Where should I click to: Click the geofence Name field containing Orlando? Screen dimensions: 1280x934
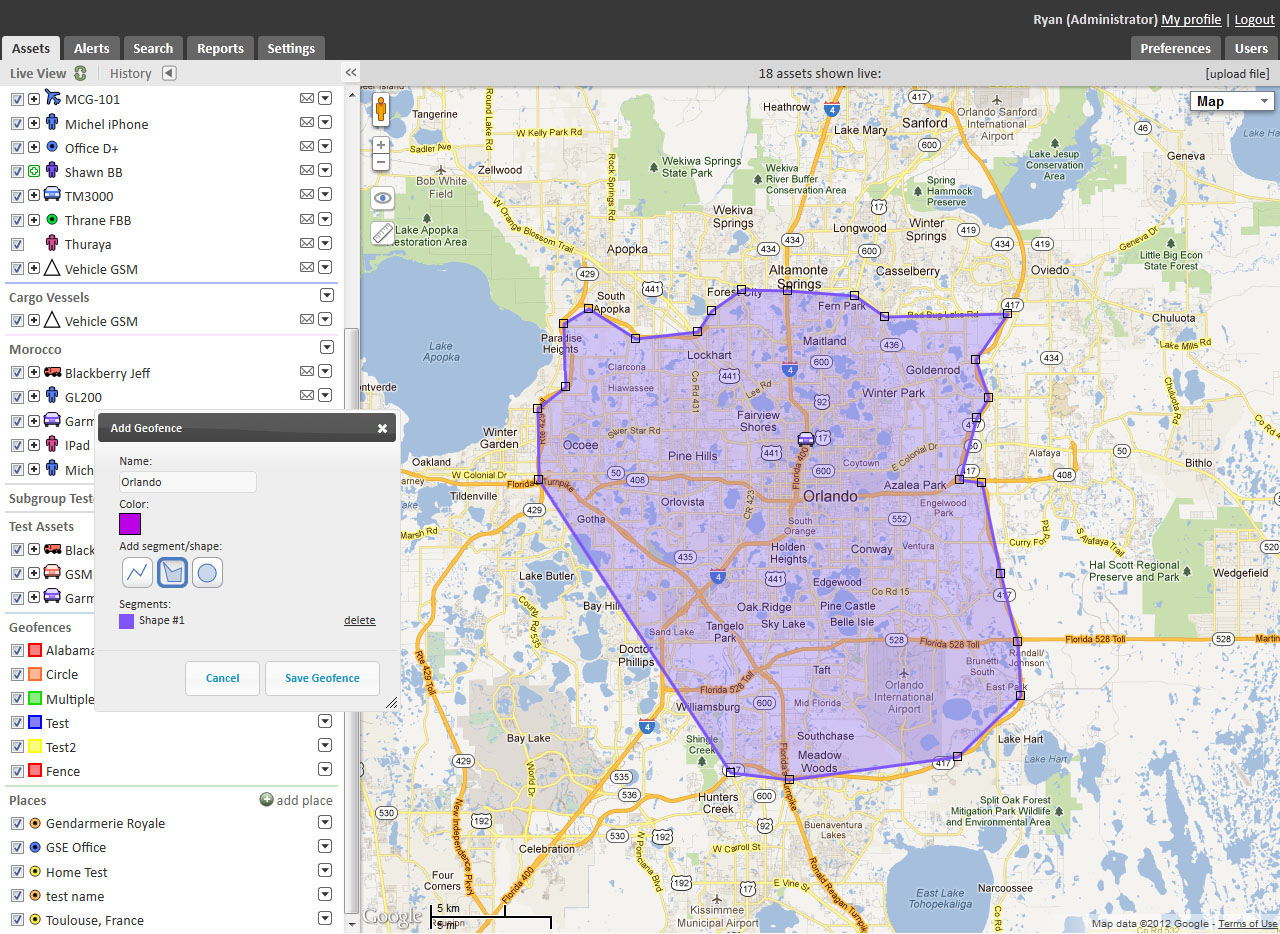(x=186, y=481)
